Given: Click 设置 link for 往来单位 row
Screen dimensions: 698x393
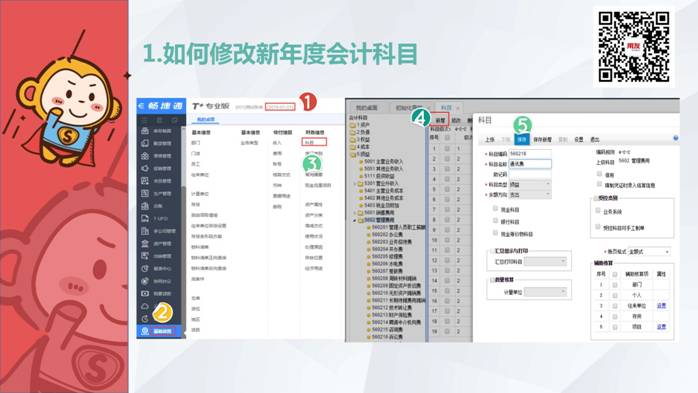Looking at the screenshot, I should click(x=661, y=306).
